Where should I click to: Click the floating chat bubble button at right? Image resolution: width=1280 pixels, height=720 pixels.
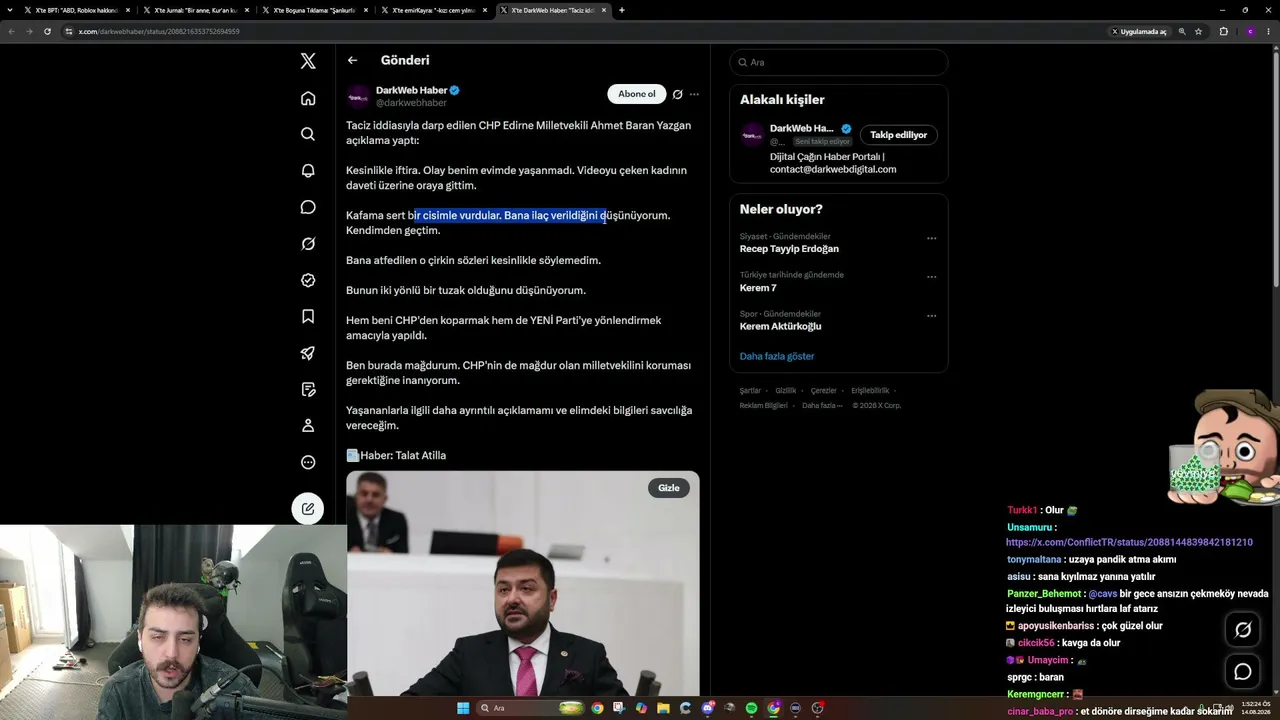(1243, 672)
